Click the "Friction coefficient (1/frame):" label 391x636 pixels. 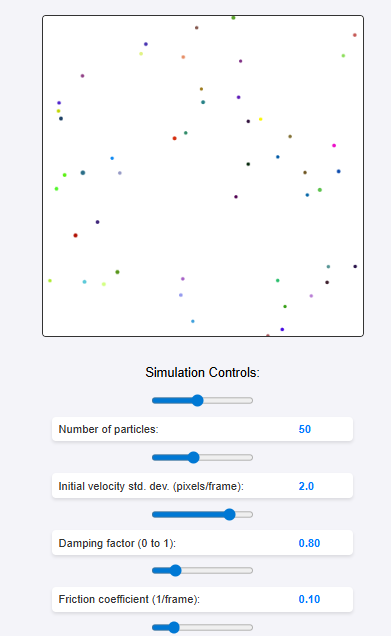[x=129, y=599]
